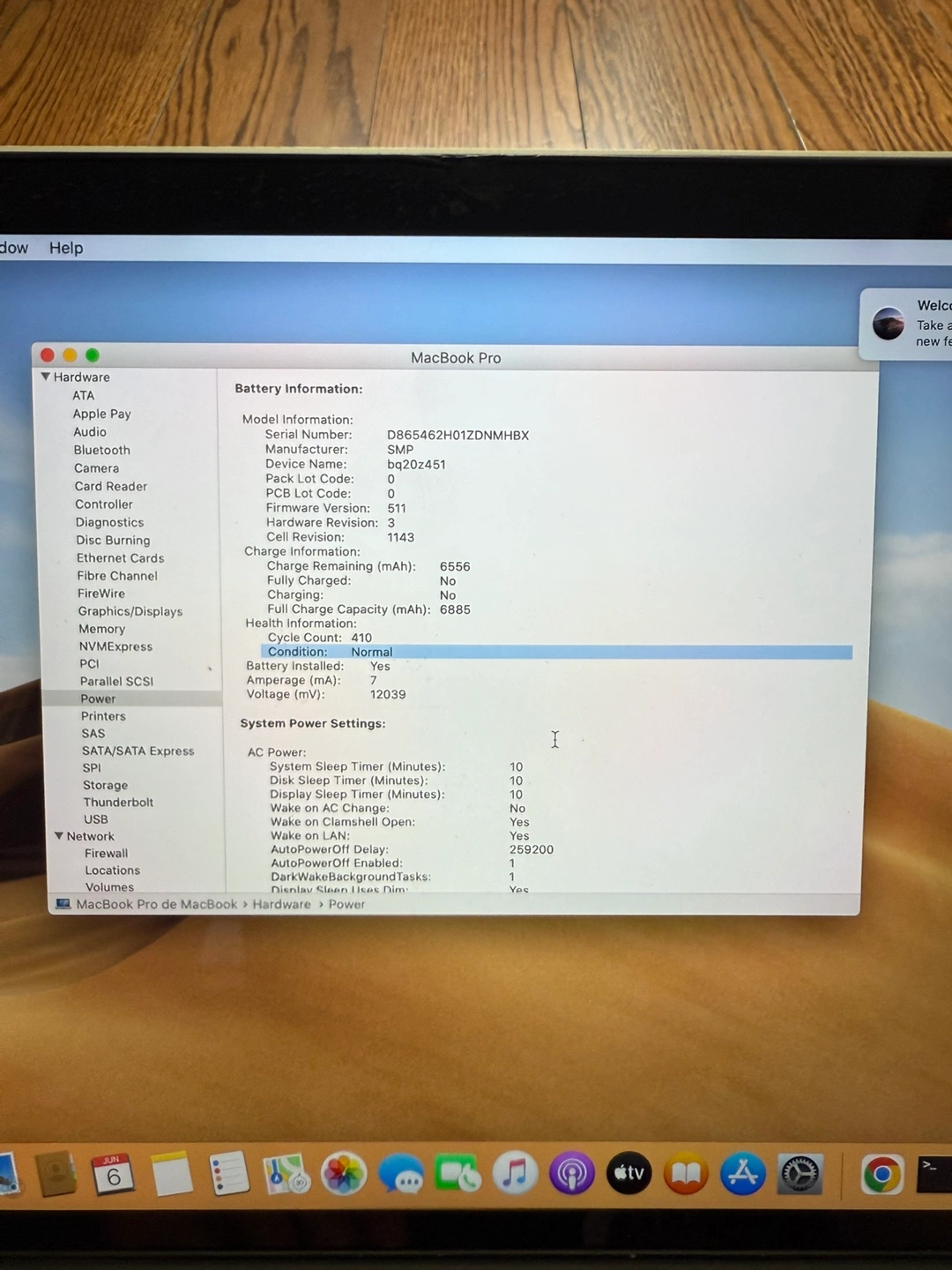Show Audio hardware information
Screen dimensions: 952x1270
(90, 432)
